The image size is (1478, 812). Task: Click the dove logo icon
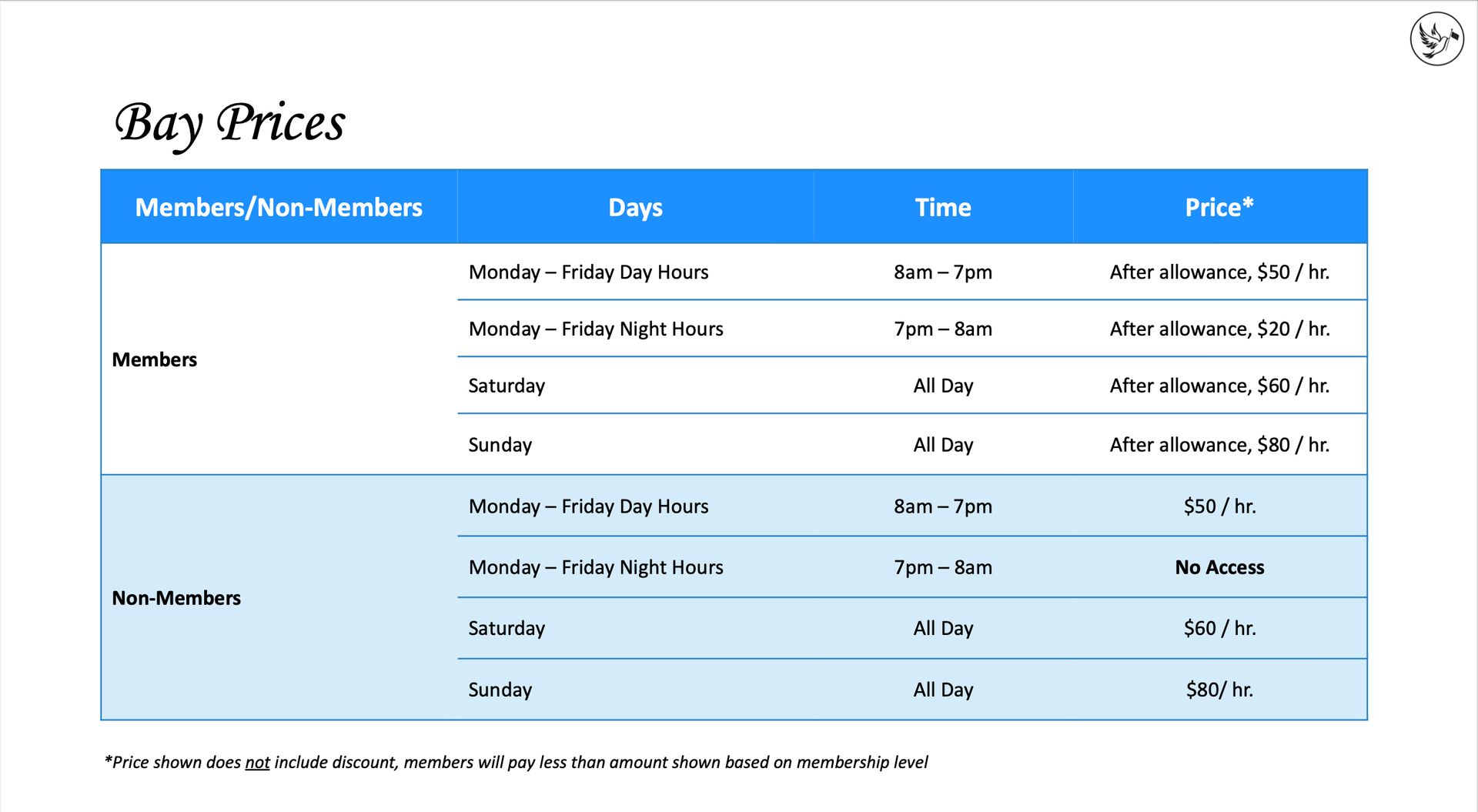[1436, 38]
